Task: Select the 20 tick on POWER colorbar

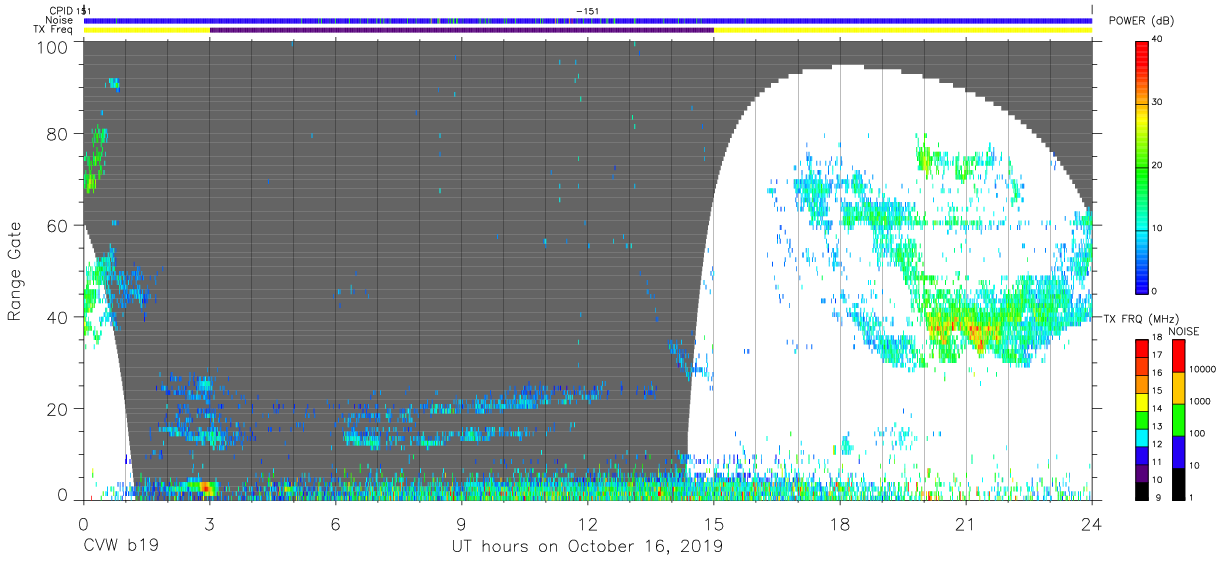Action: 1158,166
